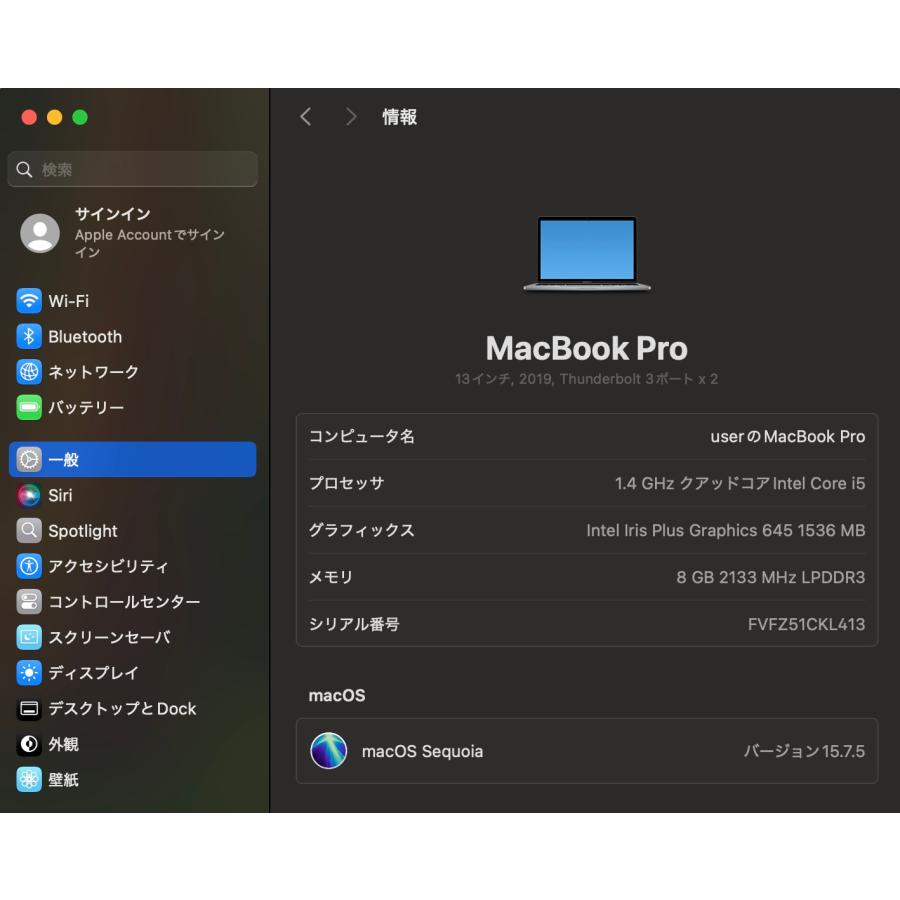The image size is (900, 900).
Task: Click the プロセッサ label
Action: click(x=347, y=483)
